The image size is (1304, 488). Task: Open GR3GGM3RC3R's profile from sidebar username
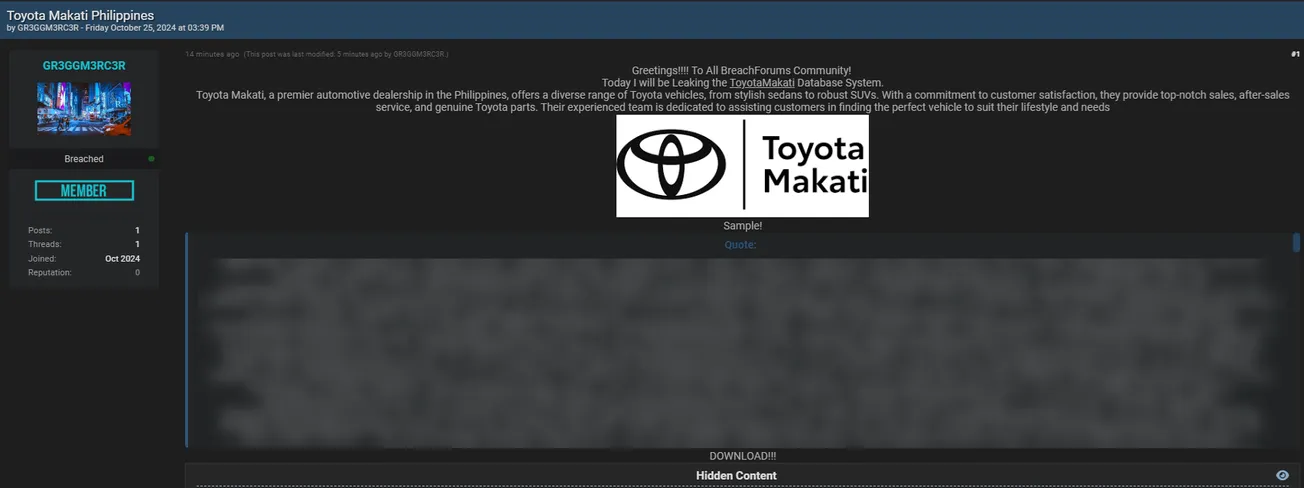84,66
